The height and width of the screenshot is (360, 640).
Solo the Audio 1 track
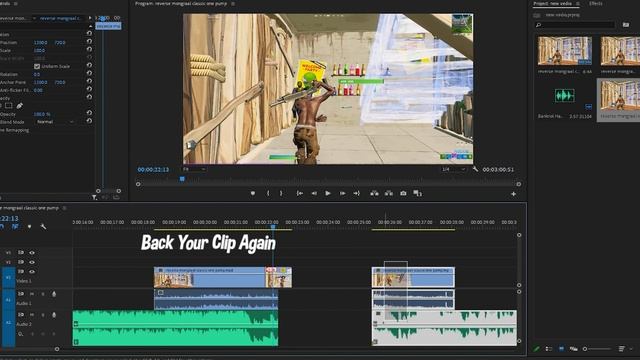[43, 294]
